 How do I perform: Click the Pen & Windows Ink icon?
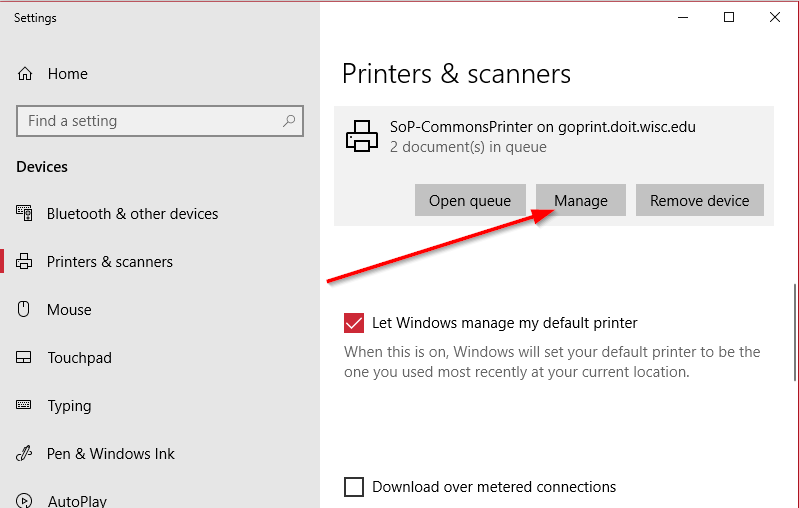tap(24, 453)
